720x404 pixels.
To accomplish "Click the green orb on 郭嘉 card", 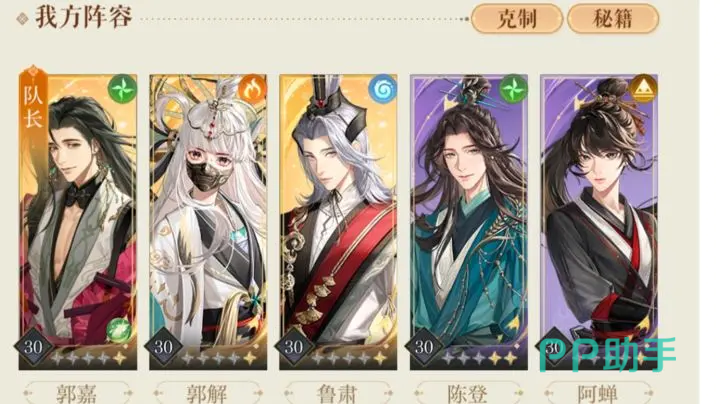I will [x=119, y=331].
